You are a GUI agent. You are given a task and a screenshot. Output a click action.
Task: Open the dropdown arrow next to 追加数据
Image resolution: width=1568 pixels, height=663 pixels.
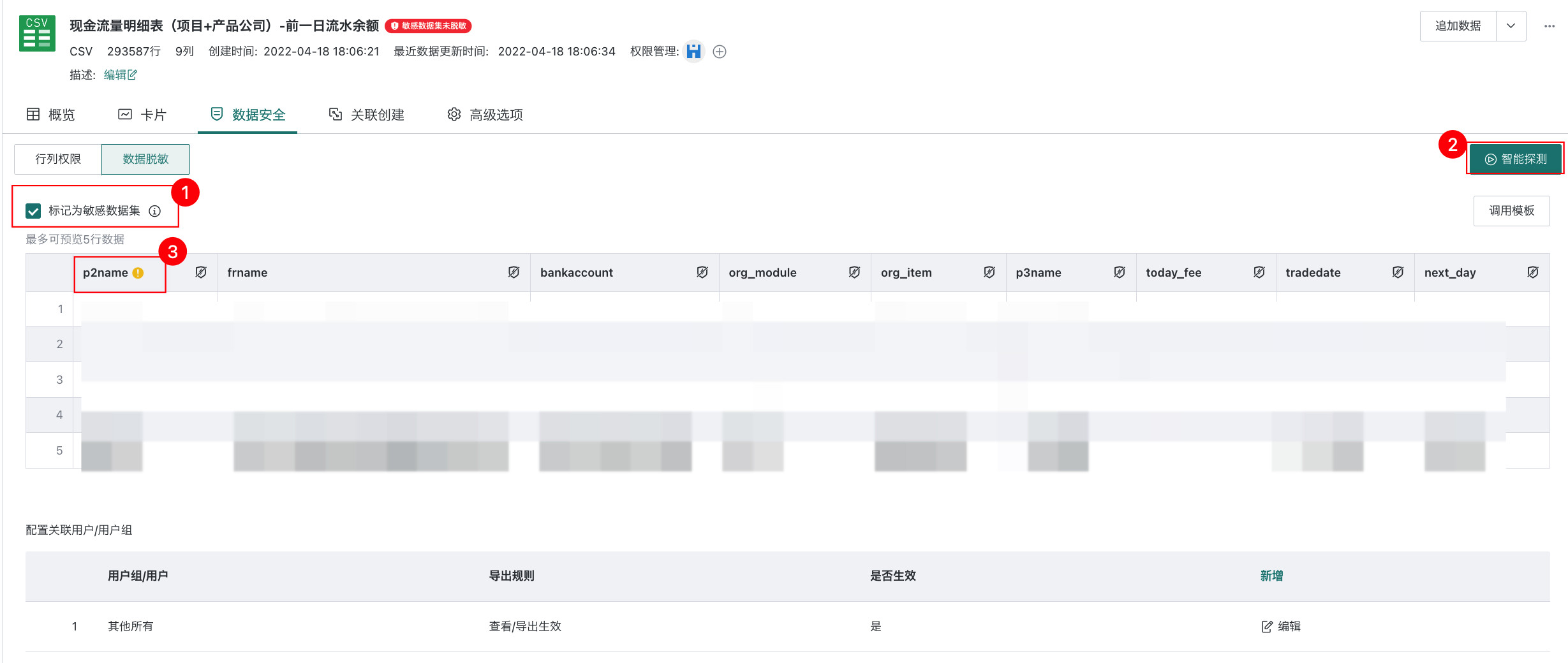coord(1511,25)
